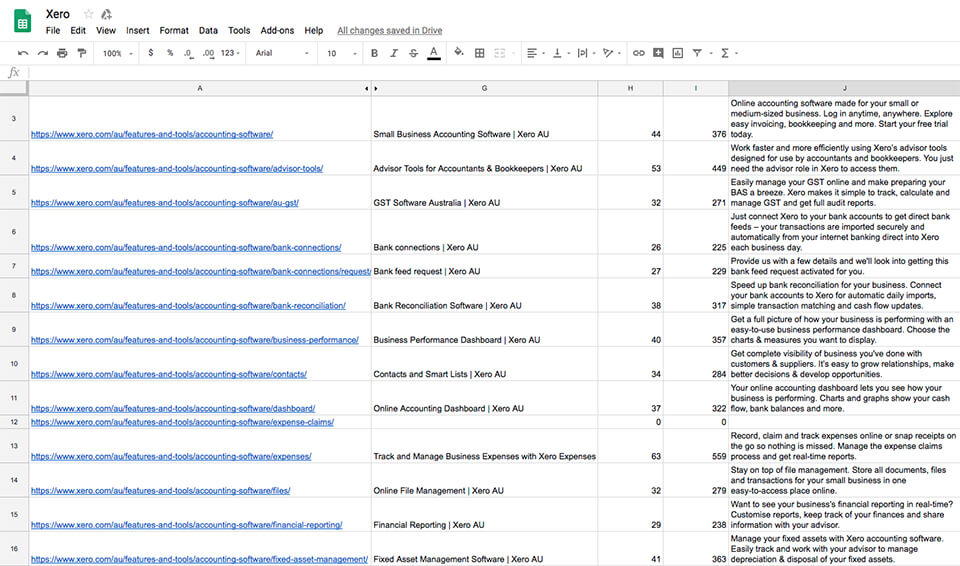
Task: Open the Google Sheets home icon
Action: click(x=23, y=21)
